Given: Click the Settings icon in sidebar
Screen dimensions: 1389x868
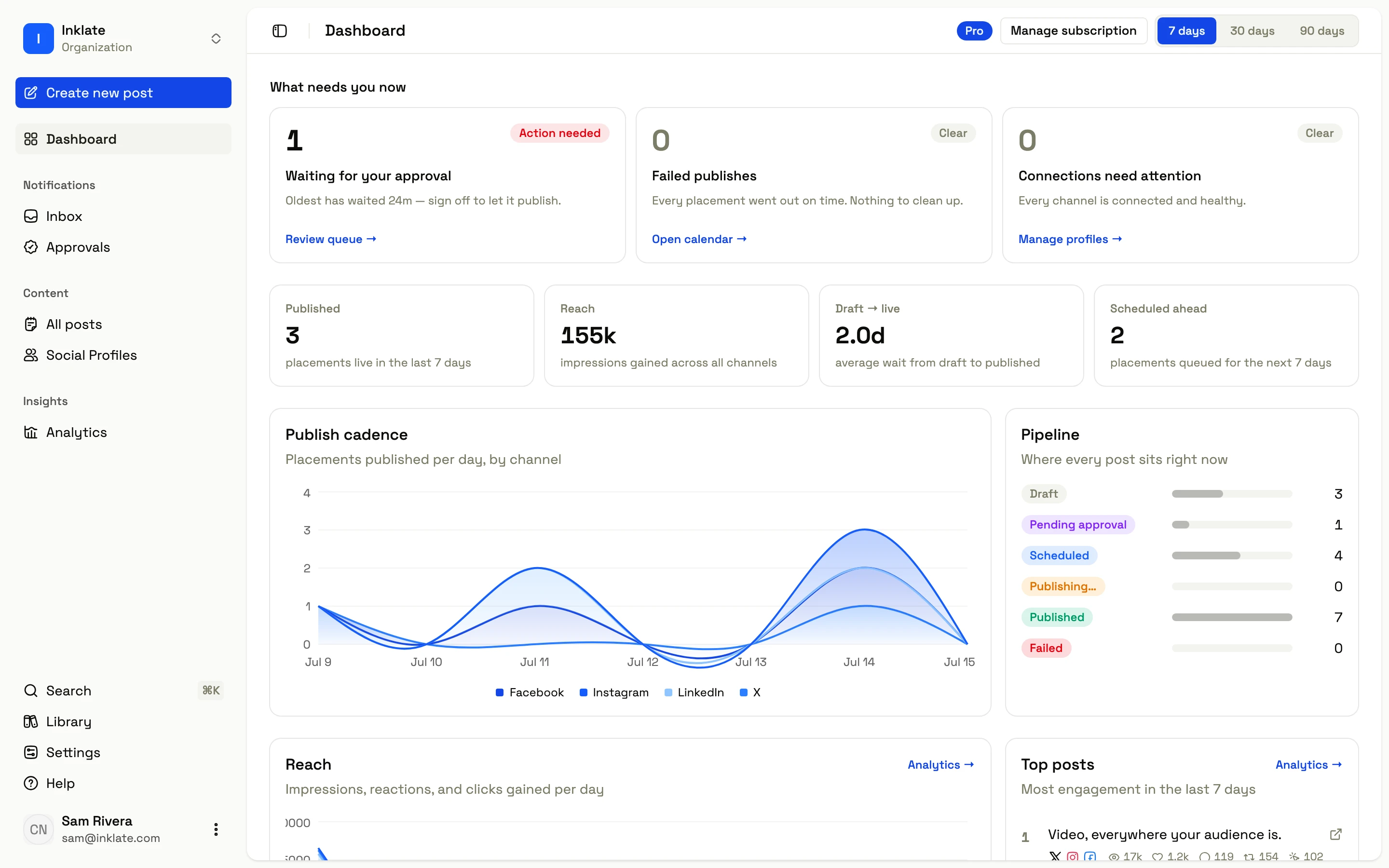Looking at the screenshot, I should pos(31,753).
